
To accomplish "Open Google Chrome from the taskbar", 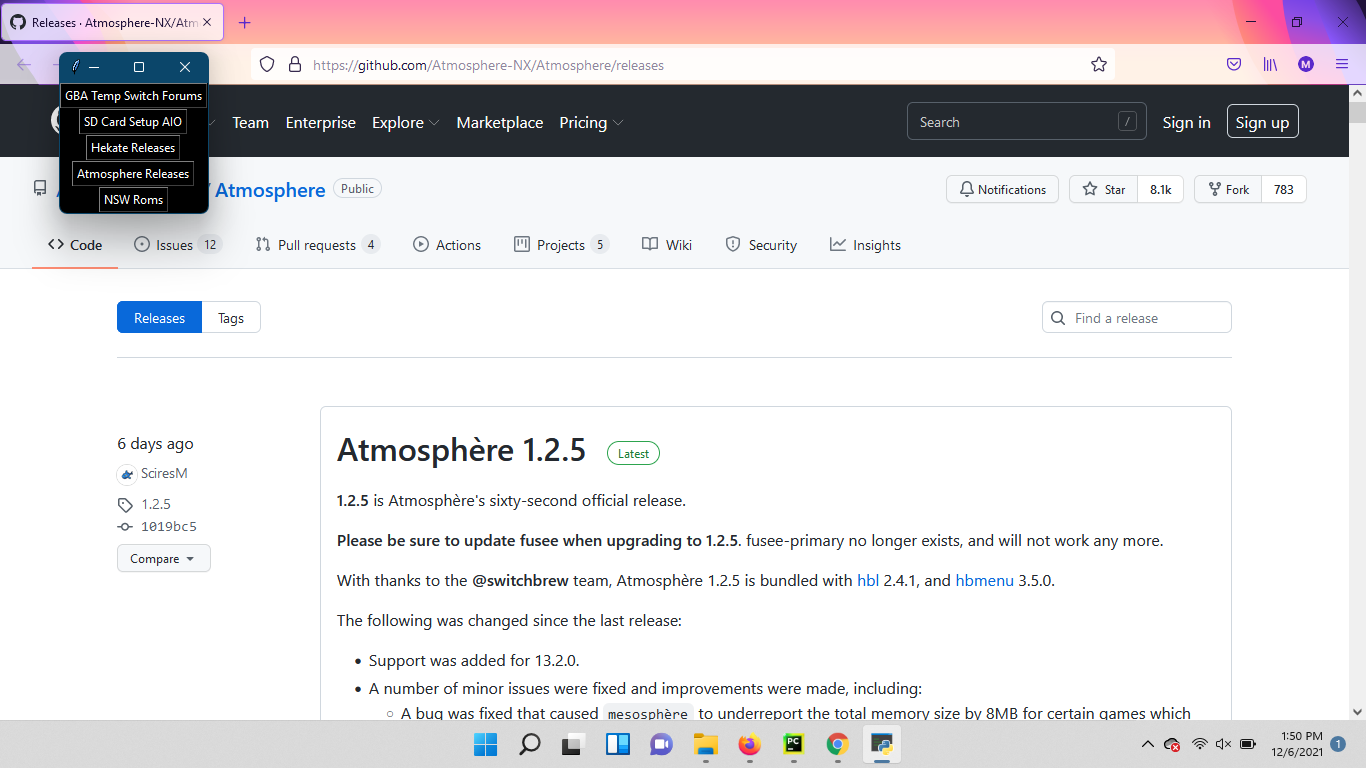I will 837,744.
